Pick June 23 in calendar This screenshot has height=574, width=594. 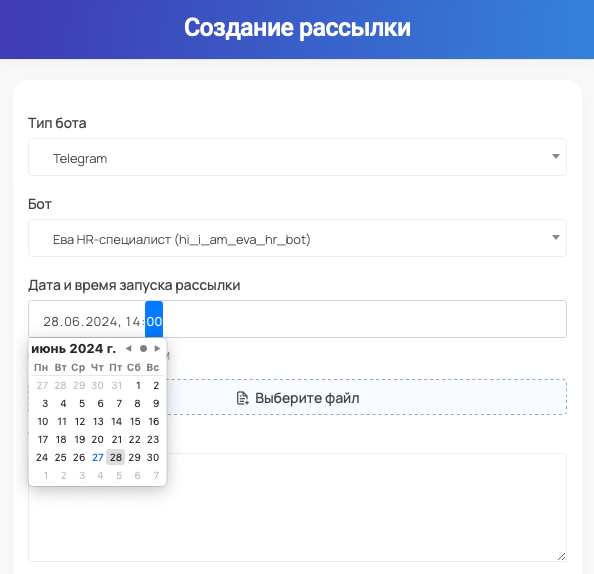click(153, 439)
